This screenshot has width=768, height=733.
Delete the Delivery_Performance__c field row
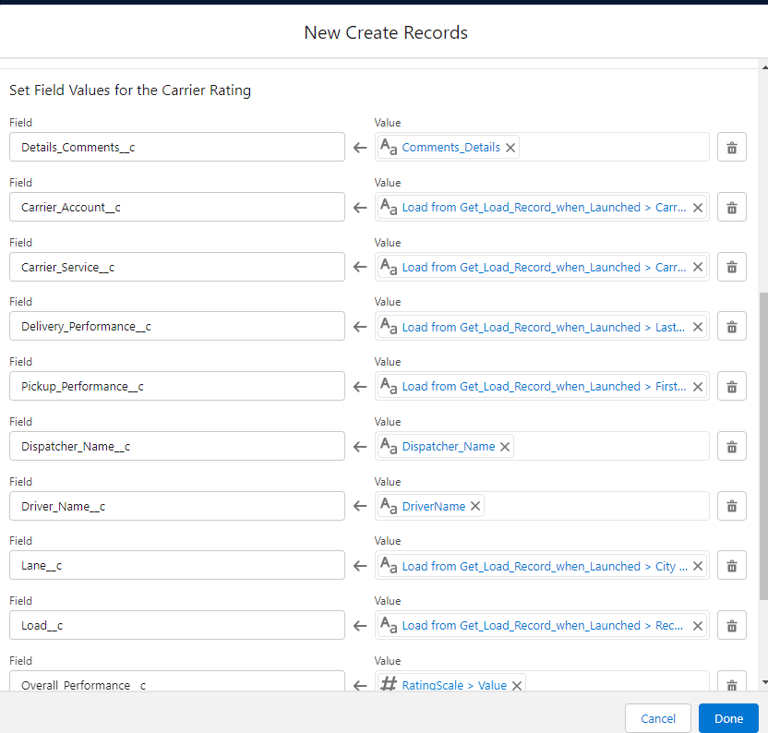pos(731,327)
